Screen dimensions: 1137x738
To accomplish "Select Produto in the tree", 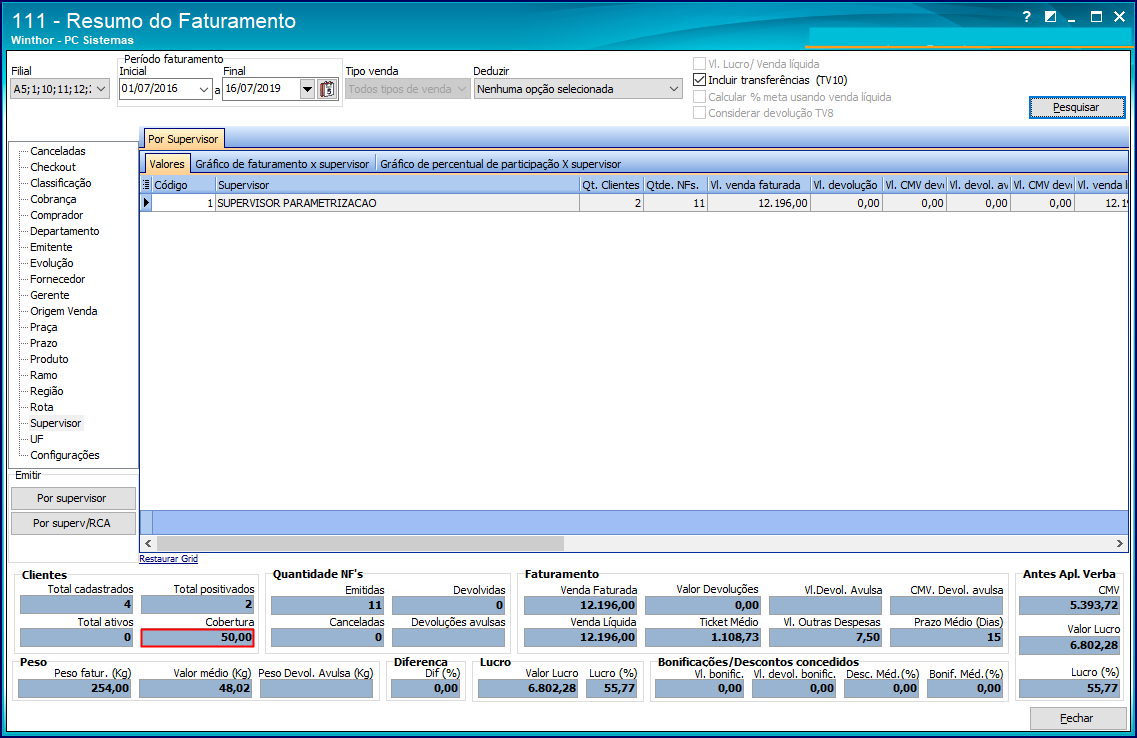I will [49, 359].
